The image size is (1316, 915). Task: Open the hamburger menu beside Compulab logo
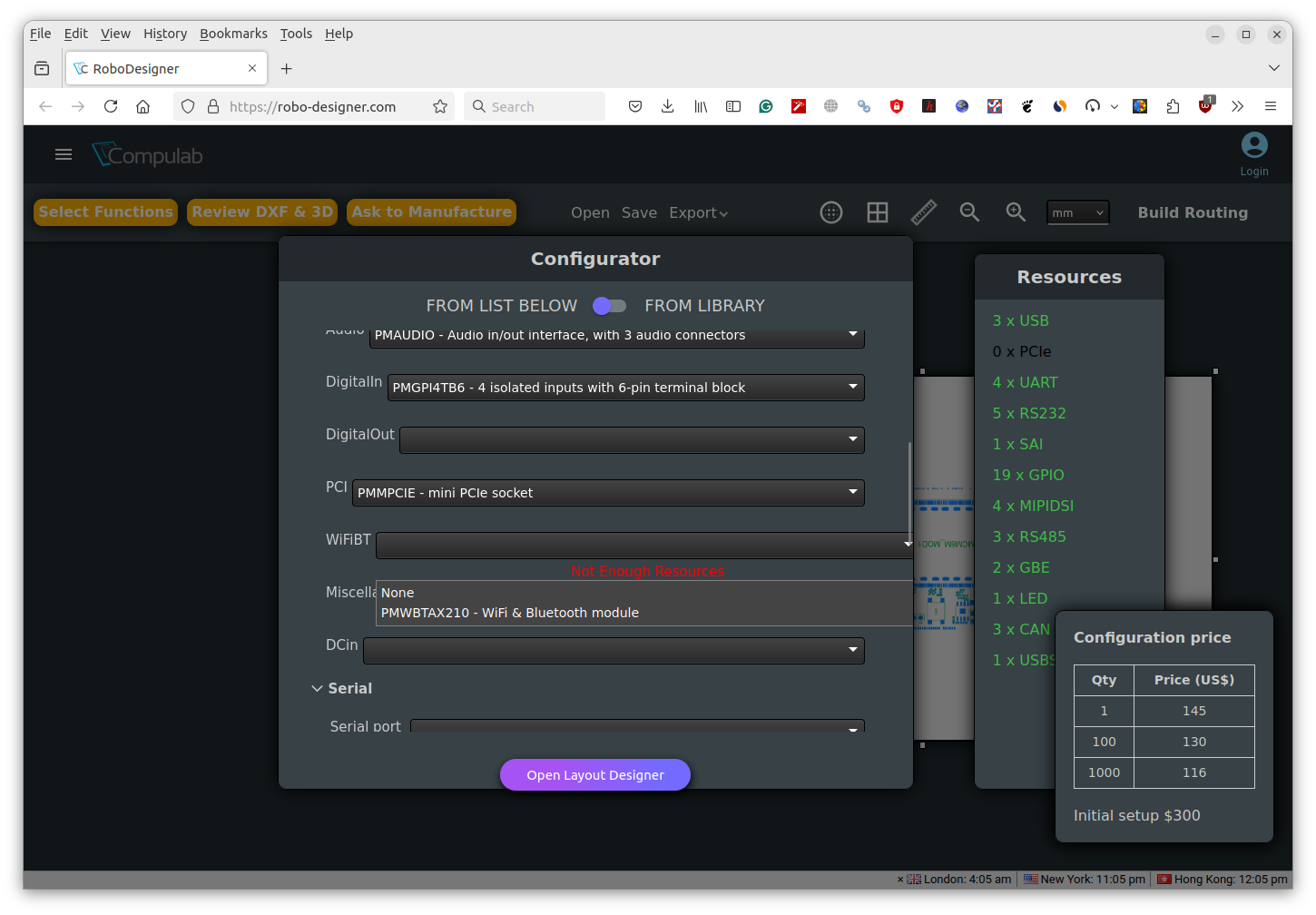(x=64, y=154)
